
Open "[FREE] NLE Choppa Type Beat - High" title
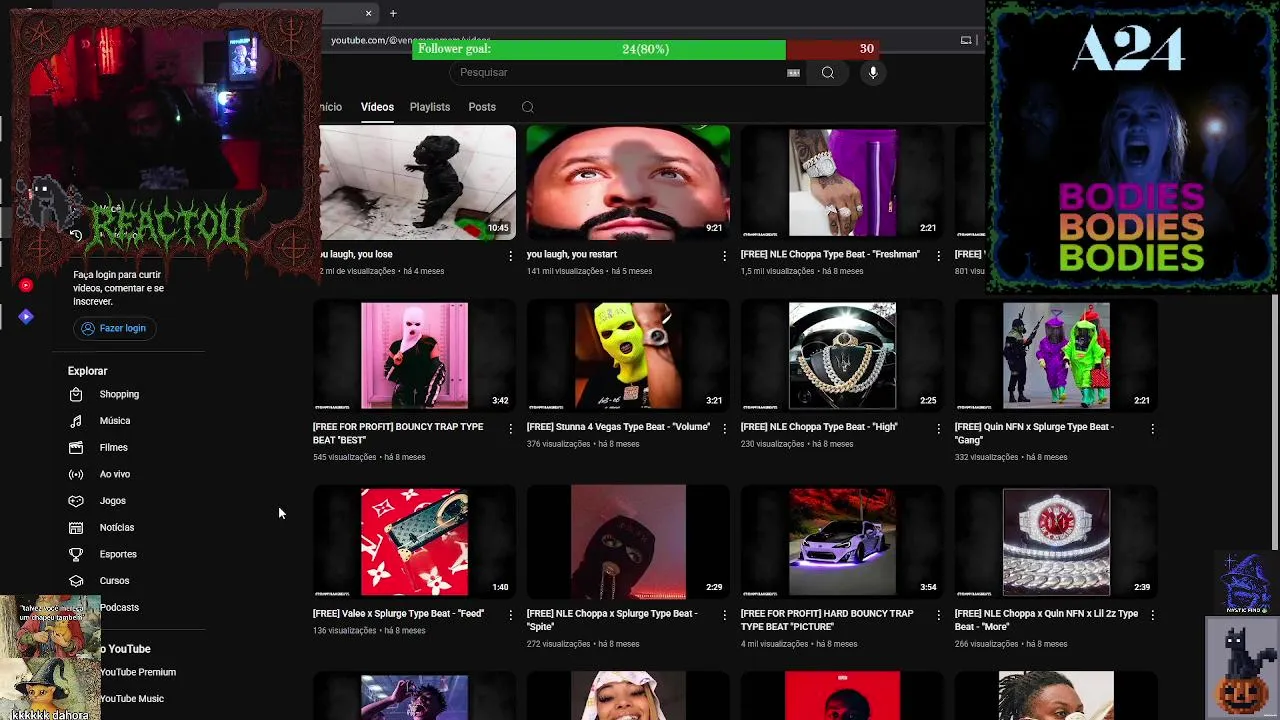coord(819,426)
